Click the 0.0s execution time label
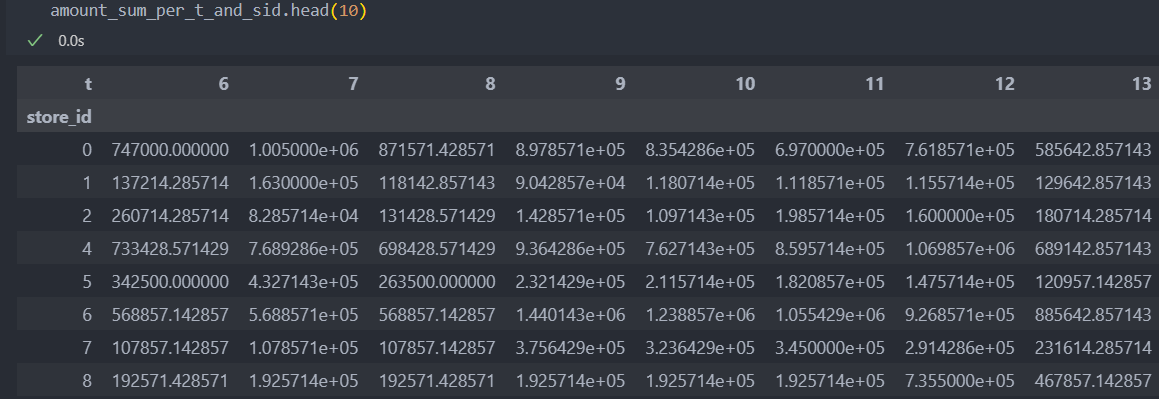This screenshot has width=1159, height=399. [71, 41]
